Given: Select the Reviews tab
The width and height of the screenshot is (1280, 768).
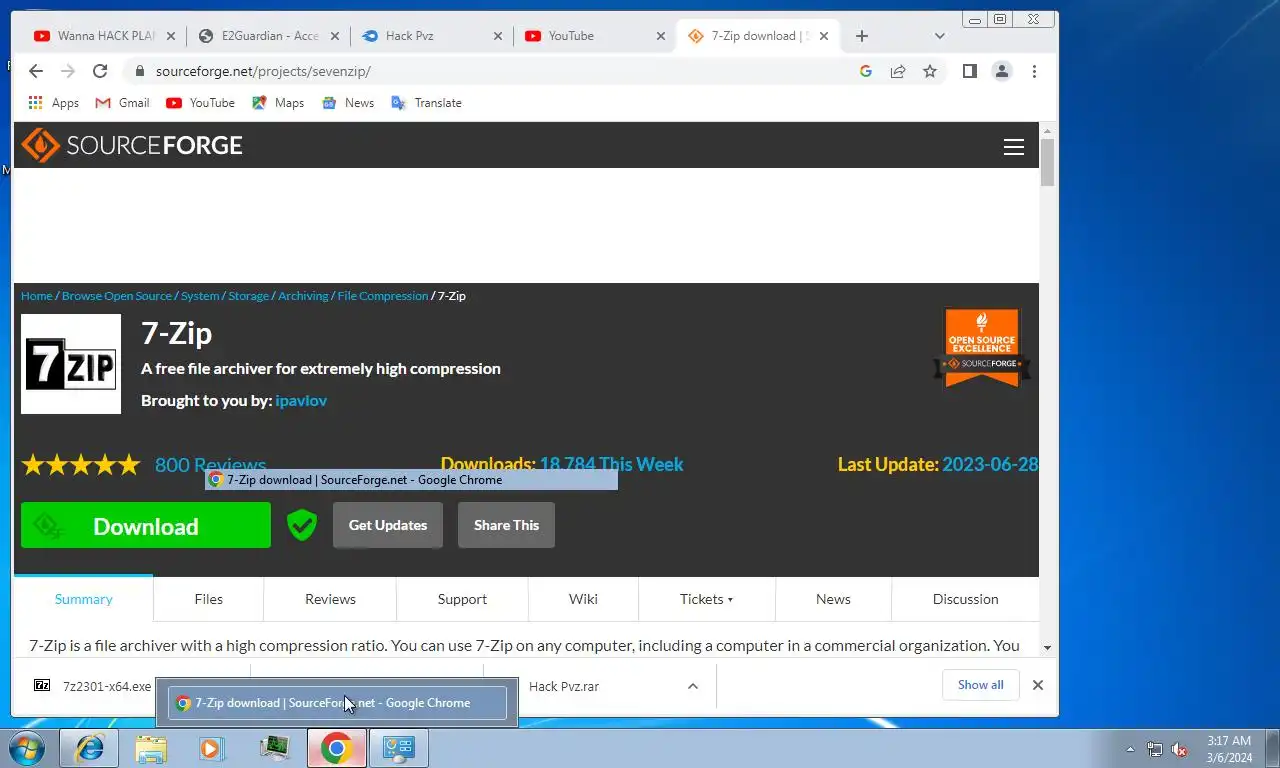Looking at the screenshot, I should [x=330, y=599].
